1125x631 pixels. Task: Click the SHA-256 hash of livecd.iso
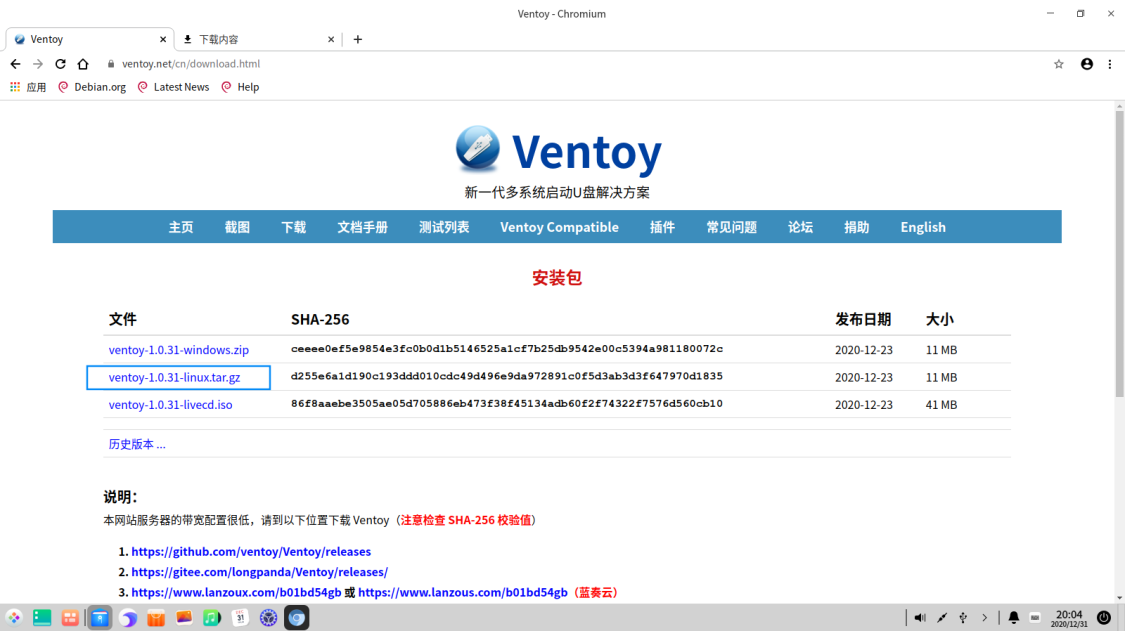pyautogui.click(x=507, y=403)
